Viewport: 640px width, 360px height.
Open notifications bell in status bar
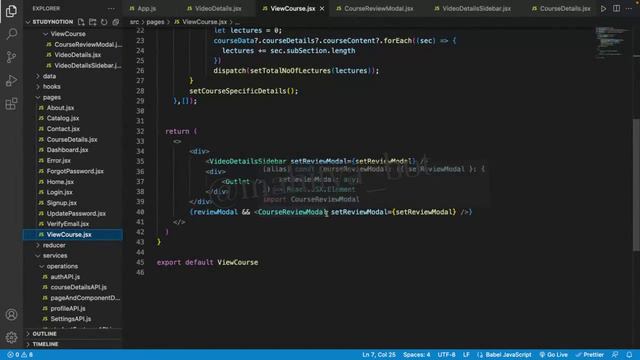coord(629,355)
